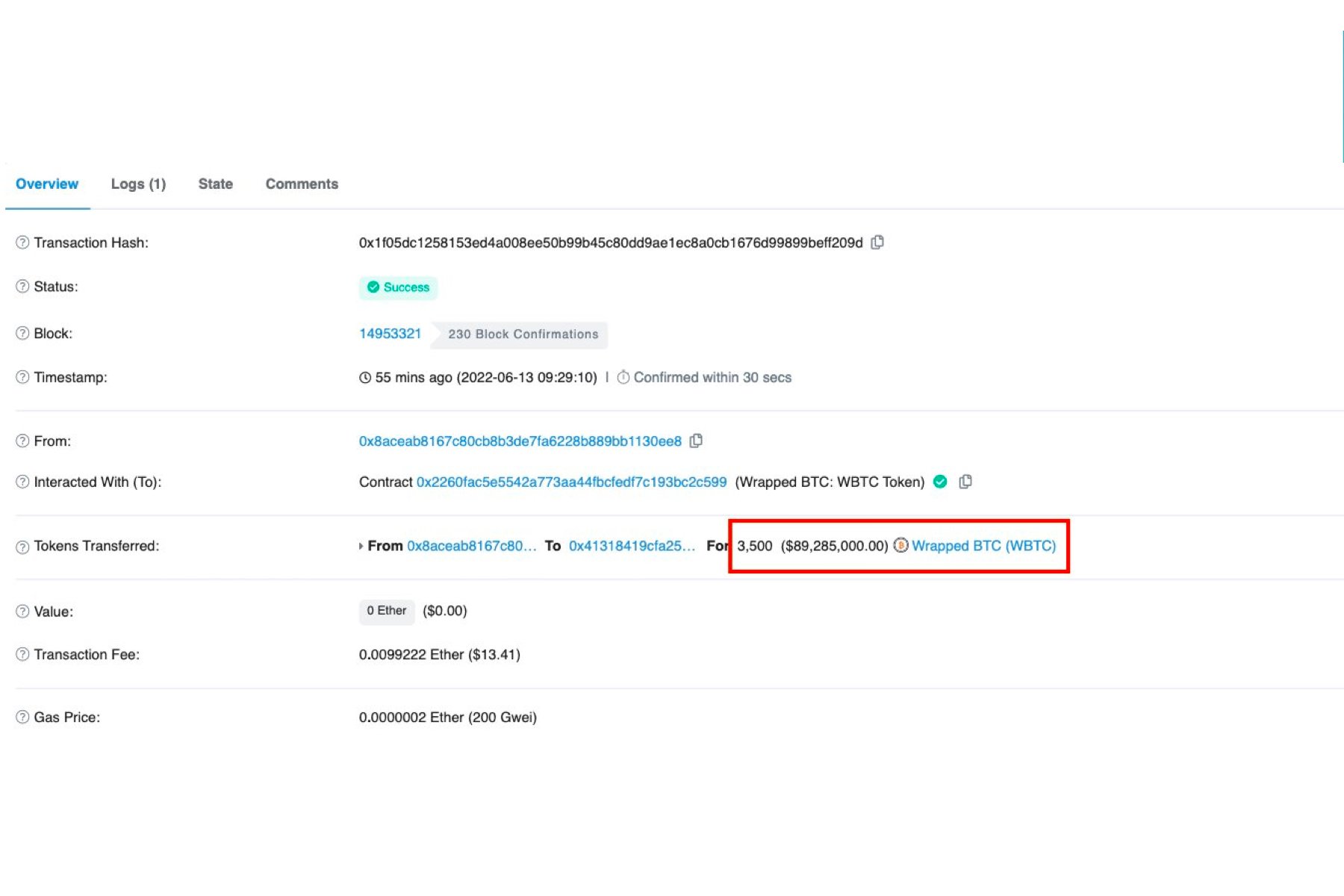1344x896 pixels.
Task: Switch to the Logs tab
Action: click(138, 184)
